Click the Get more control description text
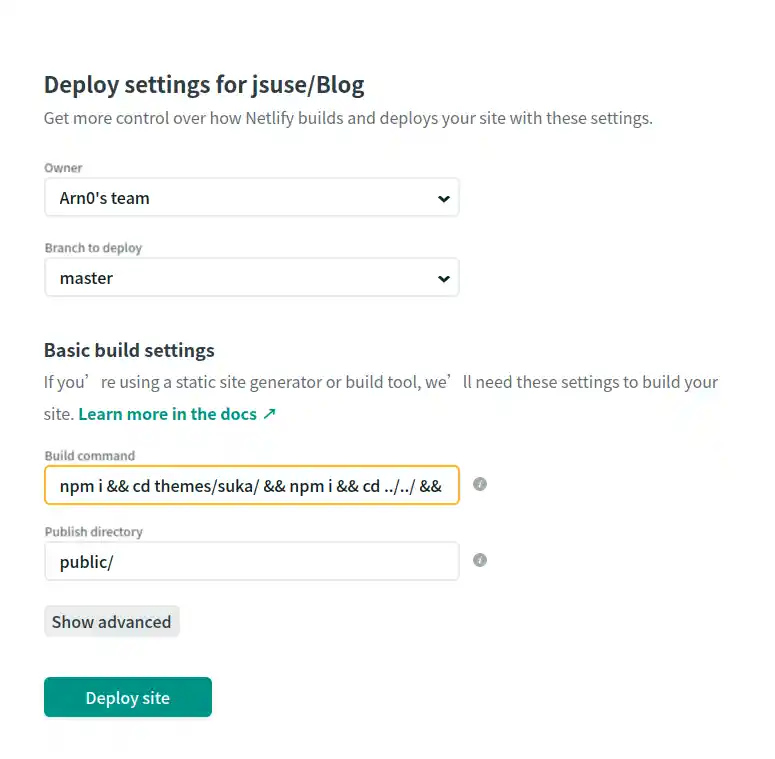775x759 pixels. coord(348,118)
